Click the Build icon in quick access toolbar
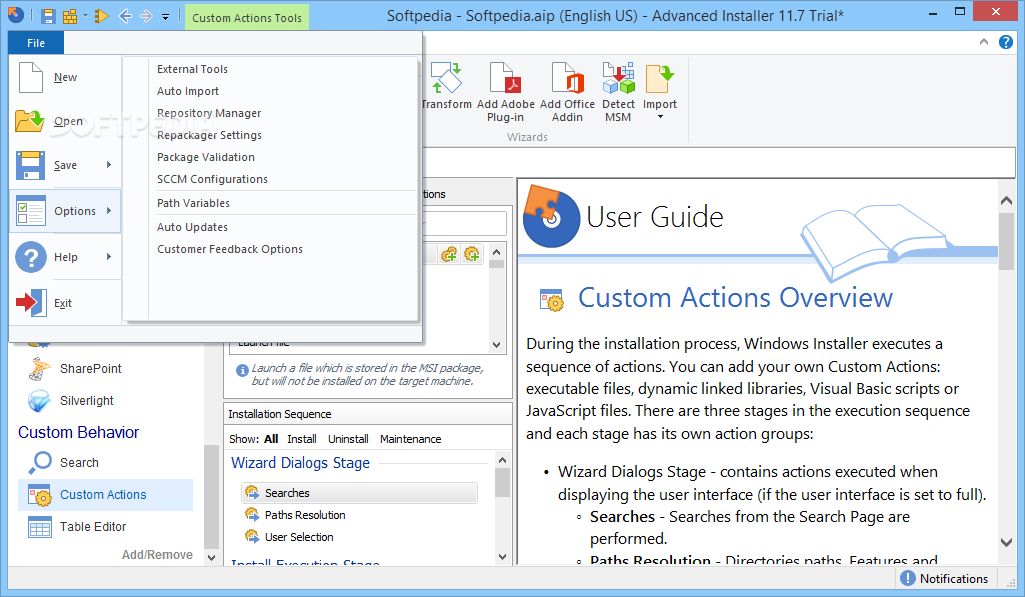1025x597 pixels. pyautogui.click(x=69, y=16)
